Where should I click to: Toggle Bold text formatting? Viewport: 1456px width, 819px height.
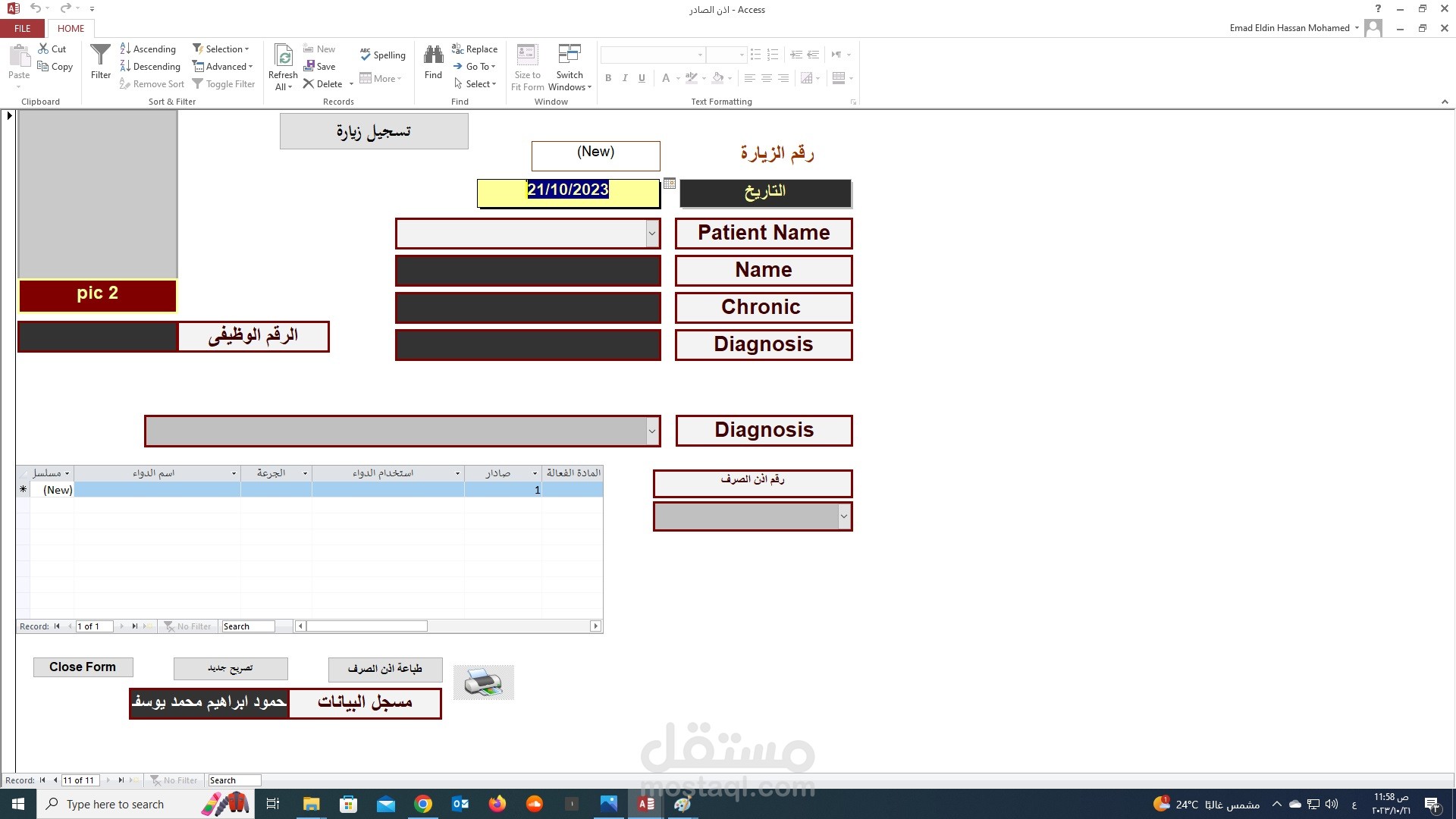[x=608, y=78]
